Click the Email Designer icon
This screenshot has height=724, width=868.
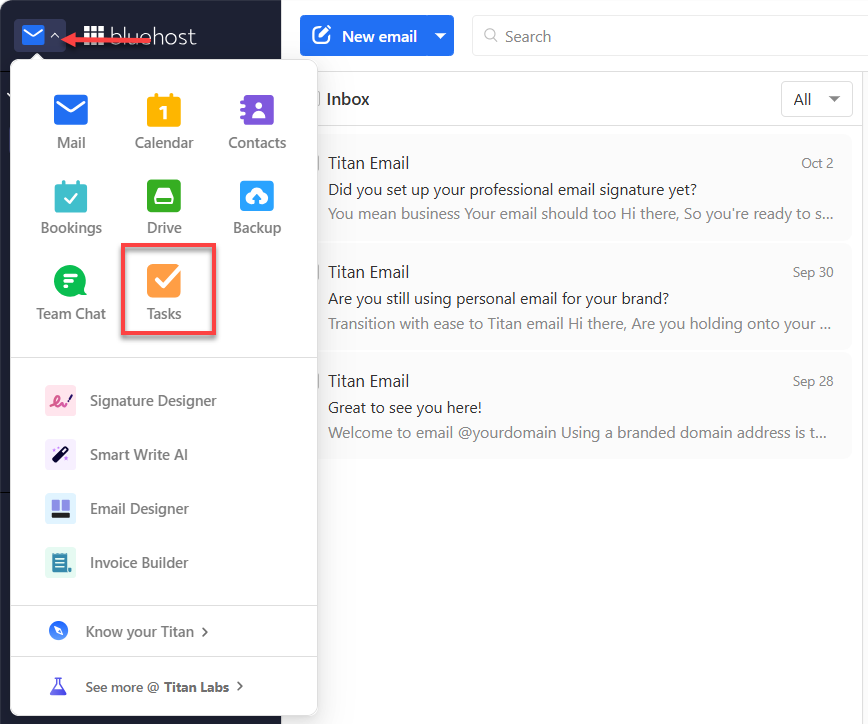(60, 509)
